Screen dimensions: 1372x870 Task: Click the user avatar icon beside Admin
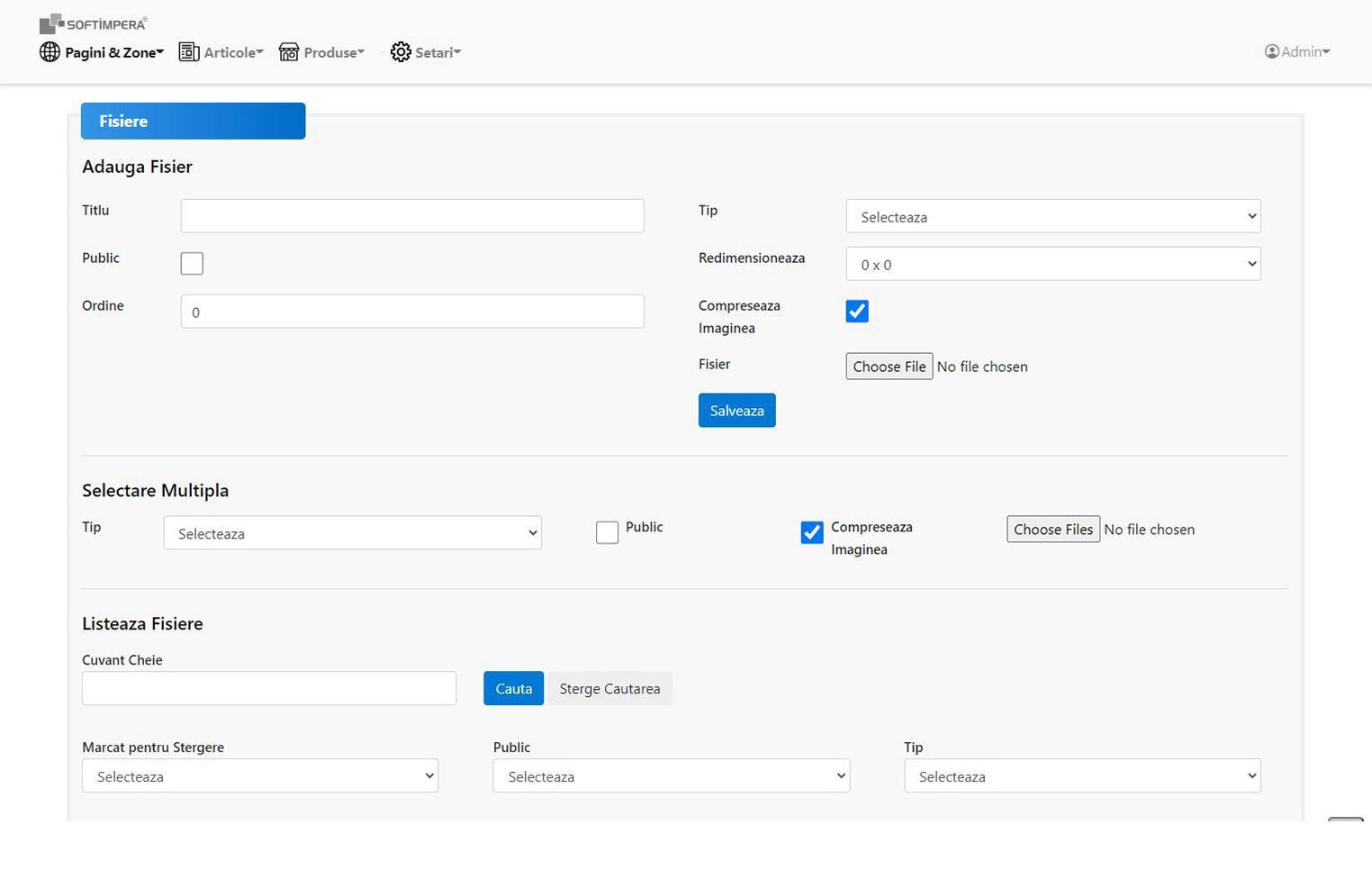1272,51
